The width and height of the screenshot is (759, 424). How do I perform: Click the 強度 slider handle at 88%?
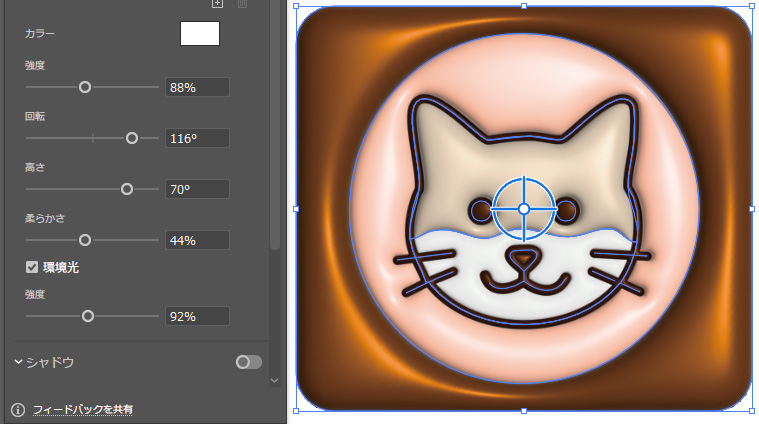coord(85,87)
